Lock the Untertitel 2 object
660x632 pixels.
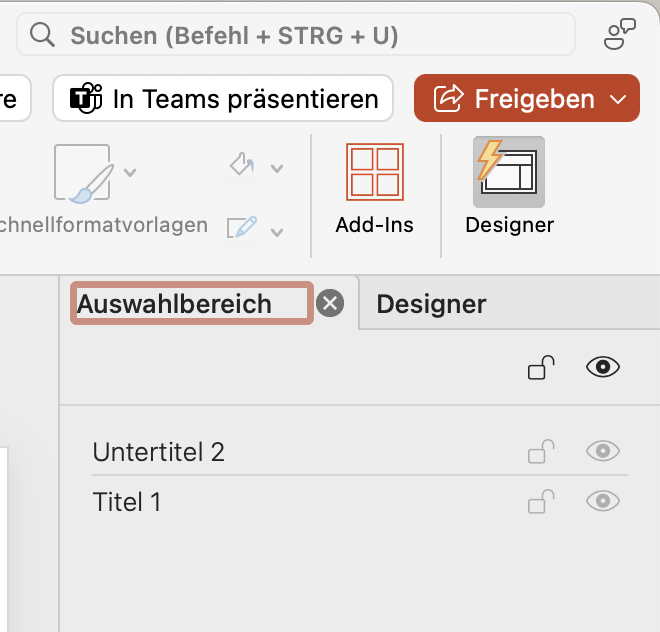coord(541,451)
